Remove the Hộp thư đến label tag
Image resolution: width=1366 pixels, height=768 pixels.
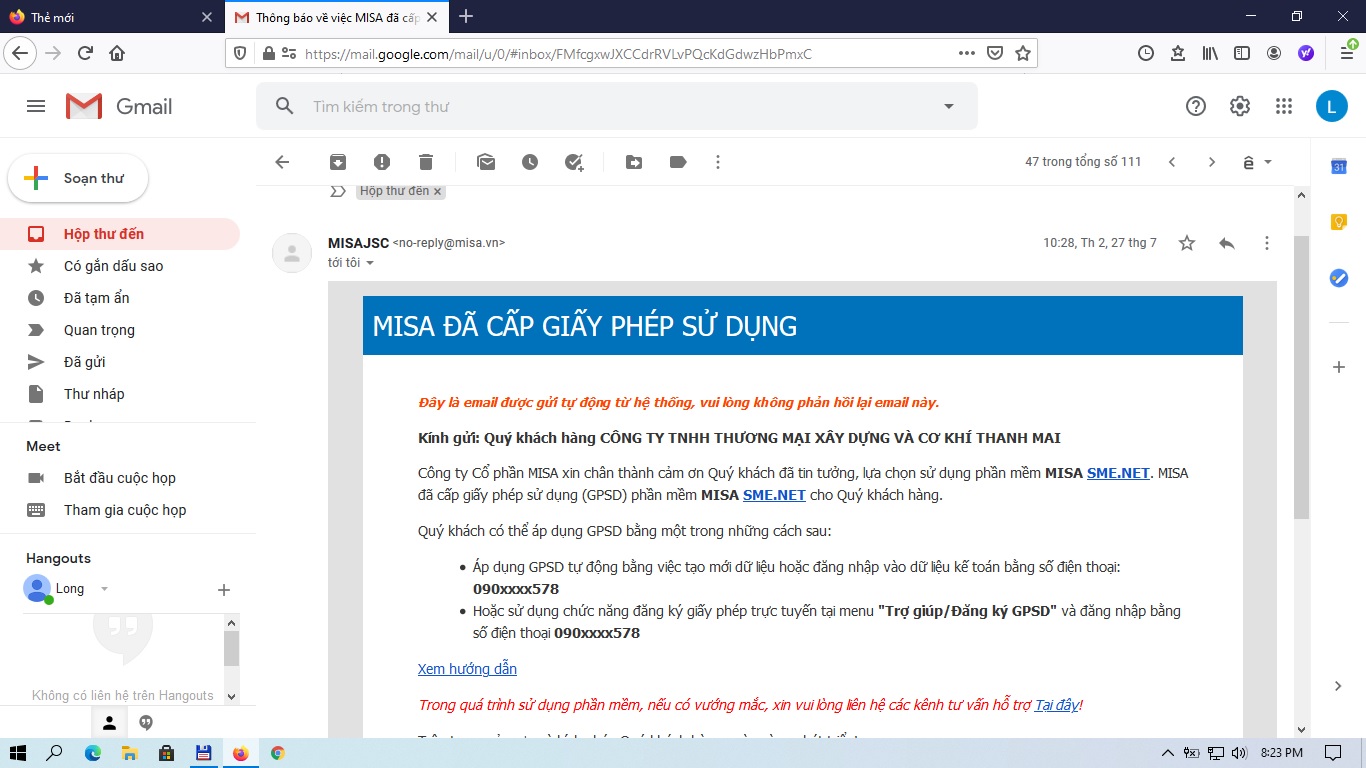tap(437, 191)
